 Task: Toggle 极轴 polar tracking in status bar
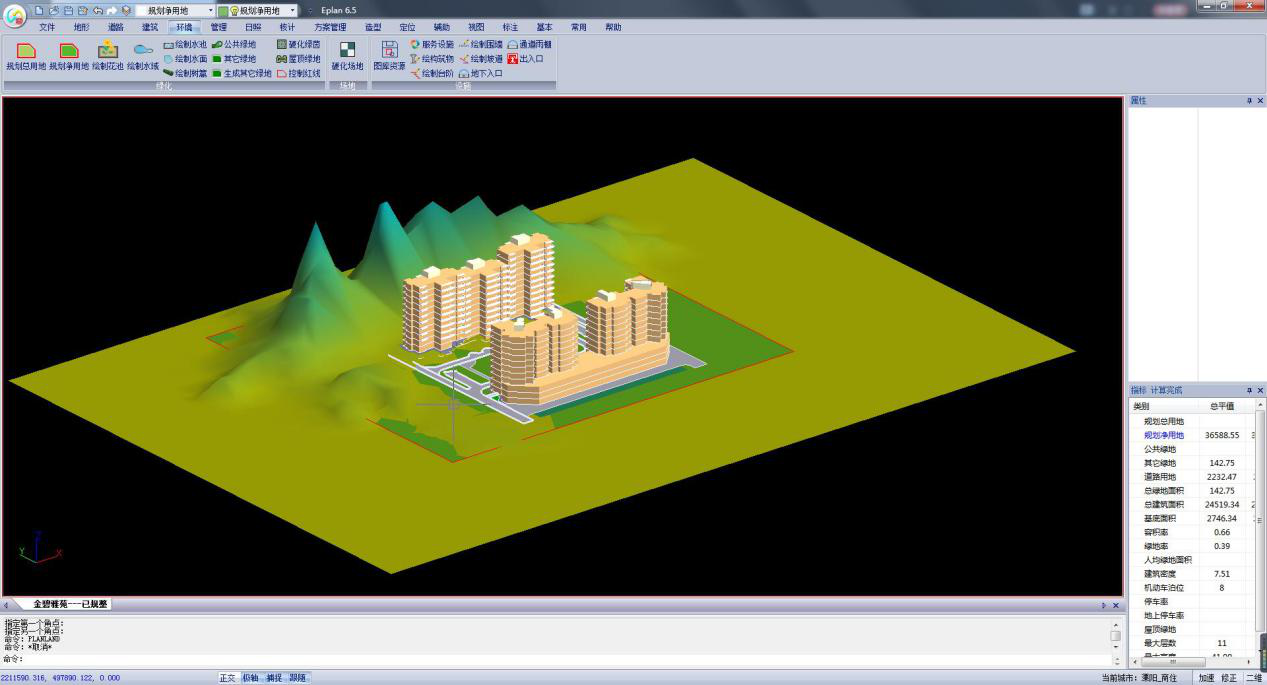[x=251, y=678]
